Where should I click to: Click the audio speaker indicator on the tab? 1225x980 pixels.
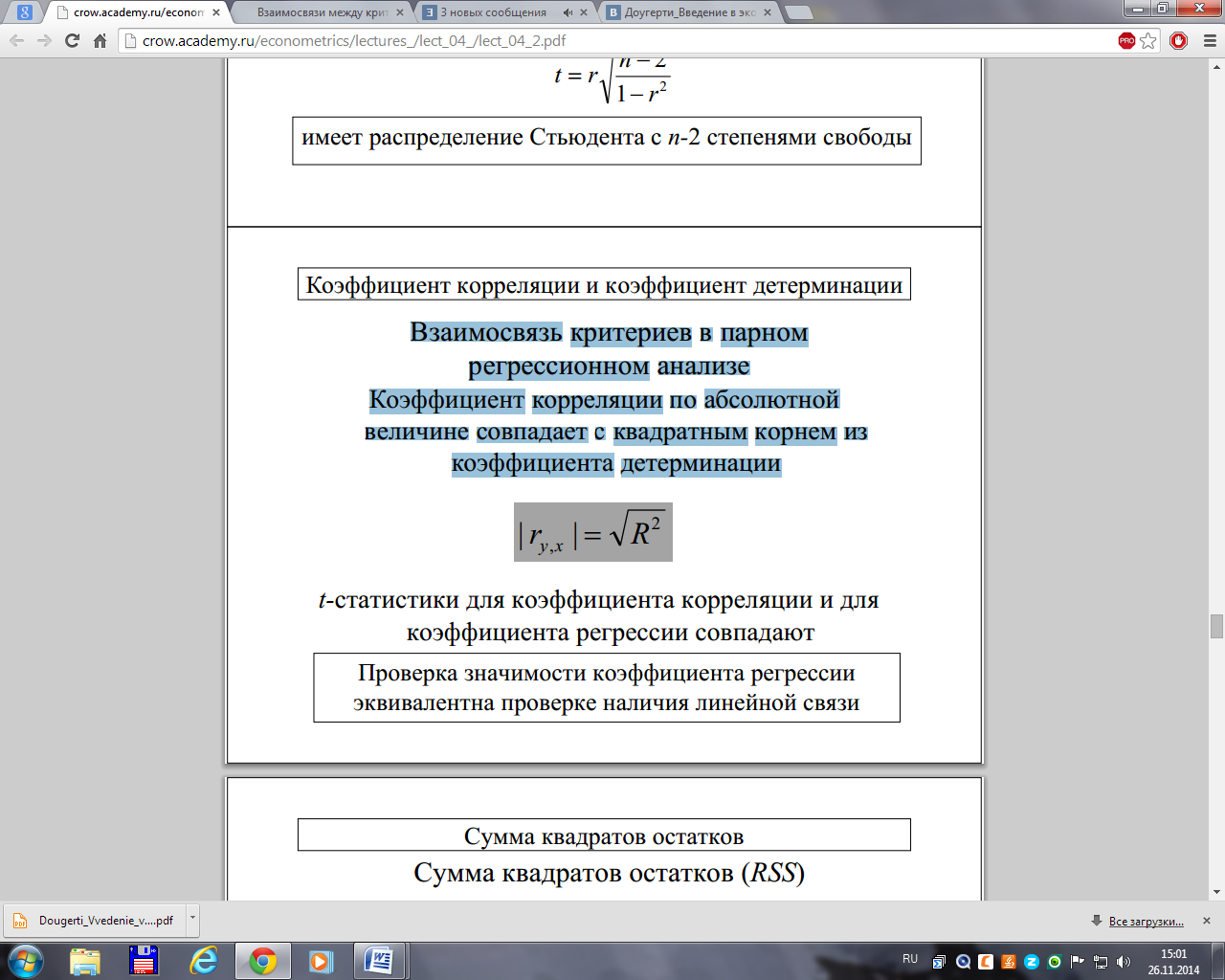click(x=568, y=12)
